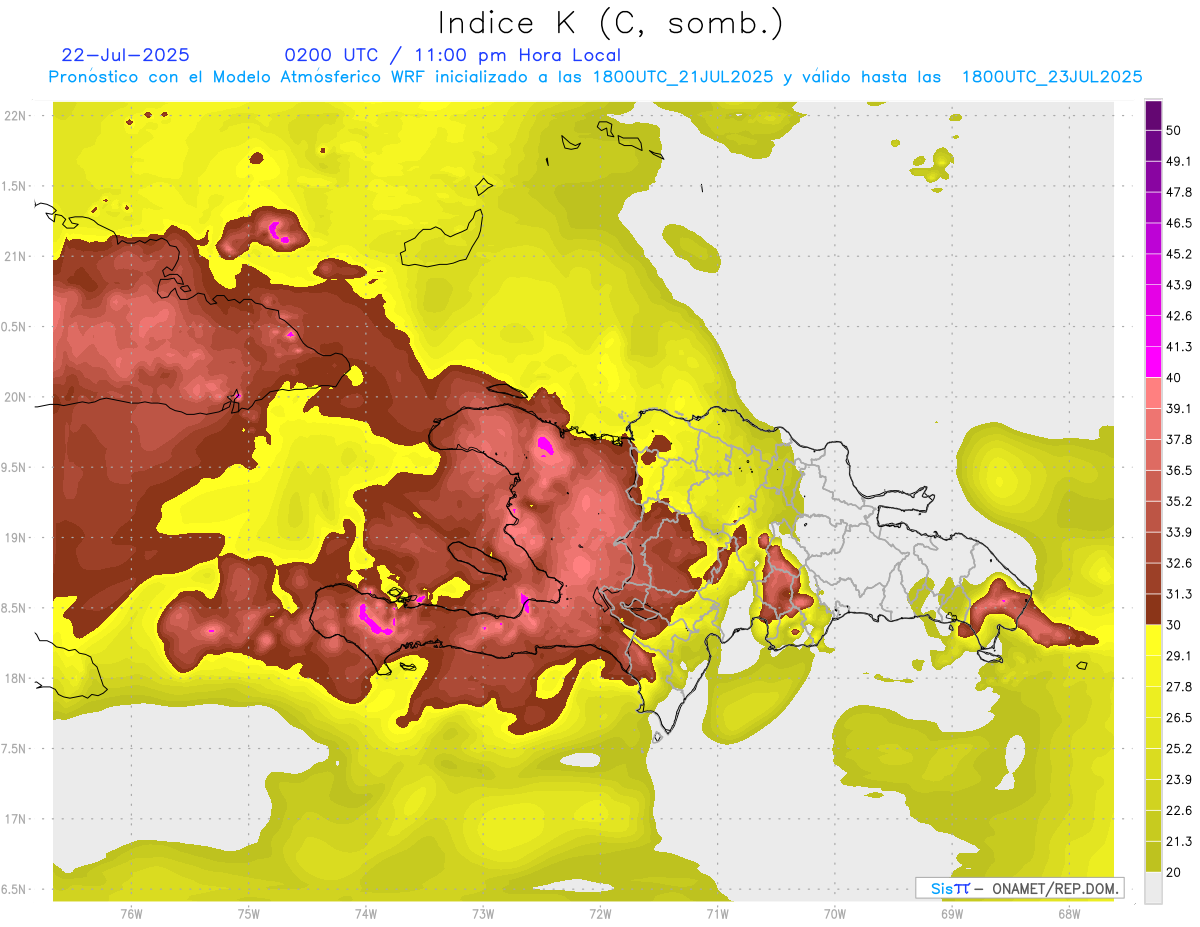Pick the magenta swatch between 40 and 41.3

click(1153, 362)
